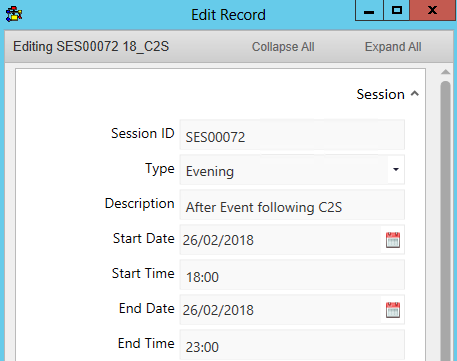This screenshot has width=457, height=361.
Task: Click the application icon in title bar
Action: point(14,14)
